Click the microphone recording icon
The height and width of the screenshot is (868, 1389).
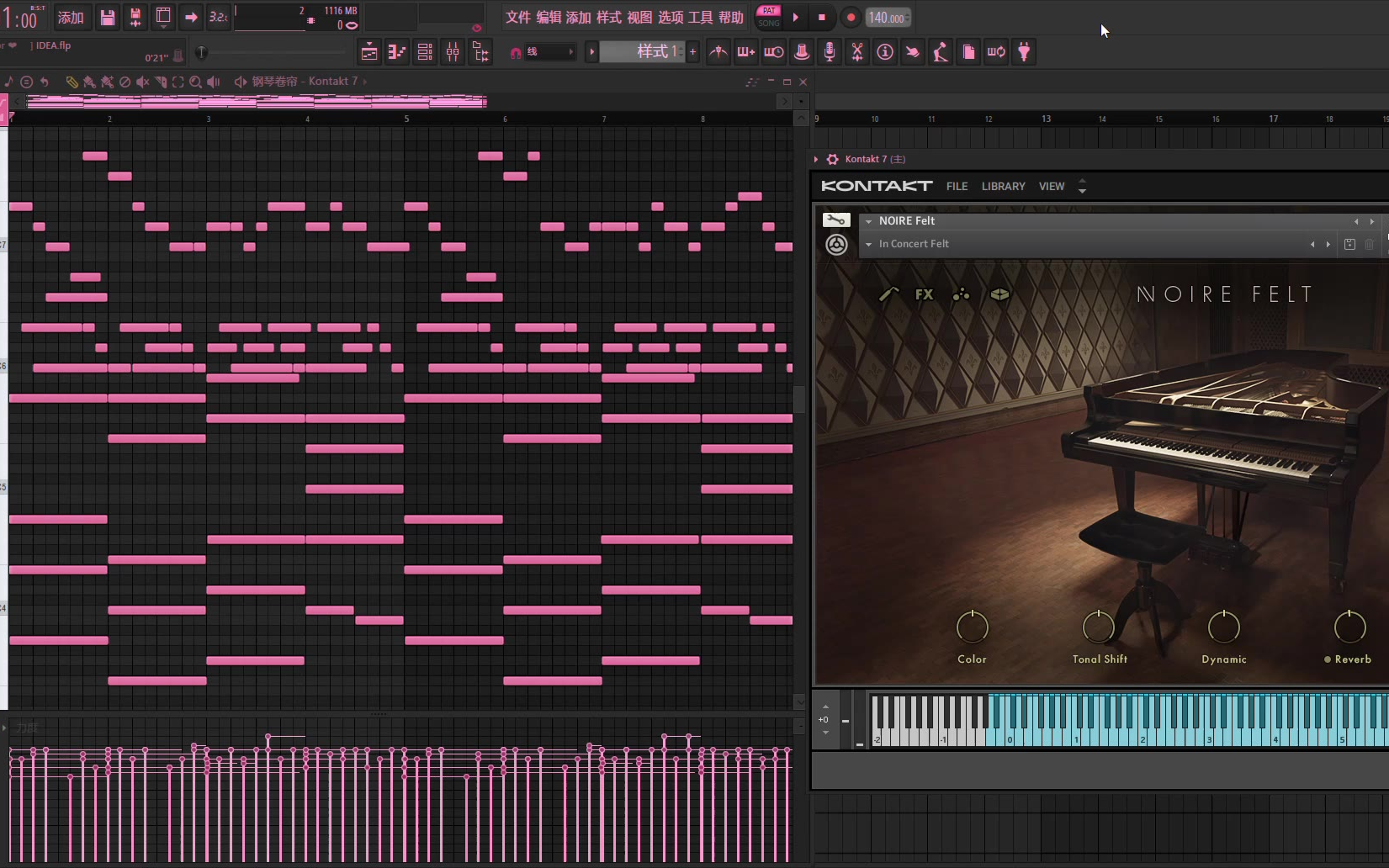coord(829,52)
